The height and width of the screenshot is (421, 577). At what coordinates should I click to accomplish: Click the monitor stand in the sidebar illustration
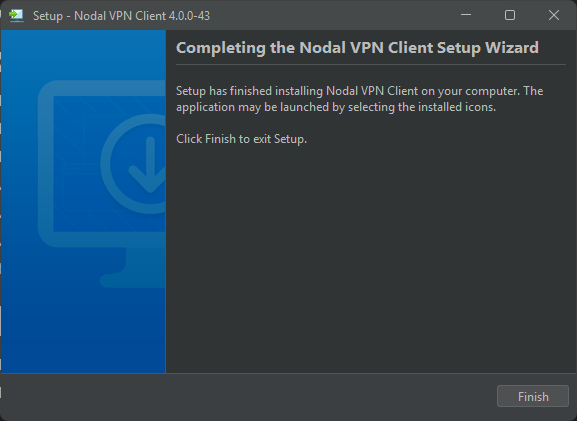[133, 268]
